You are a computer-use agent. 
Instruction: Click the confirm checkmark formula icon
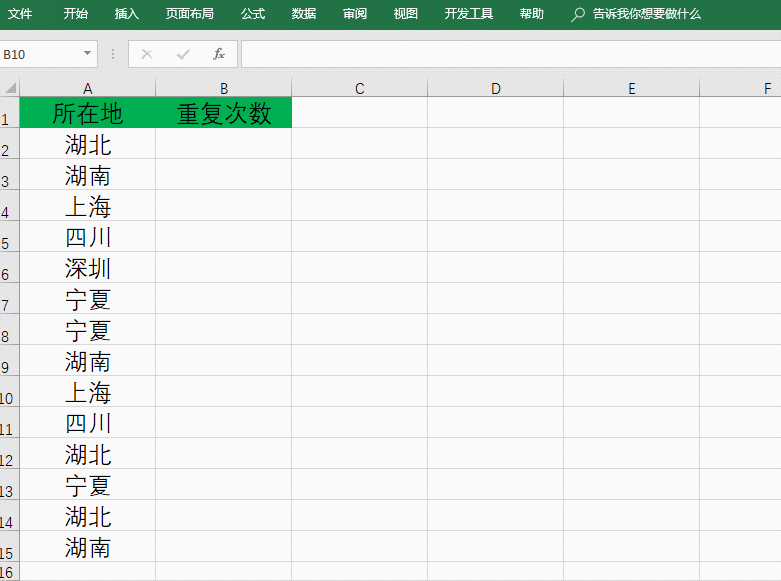183,54
